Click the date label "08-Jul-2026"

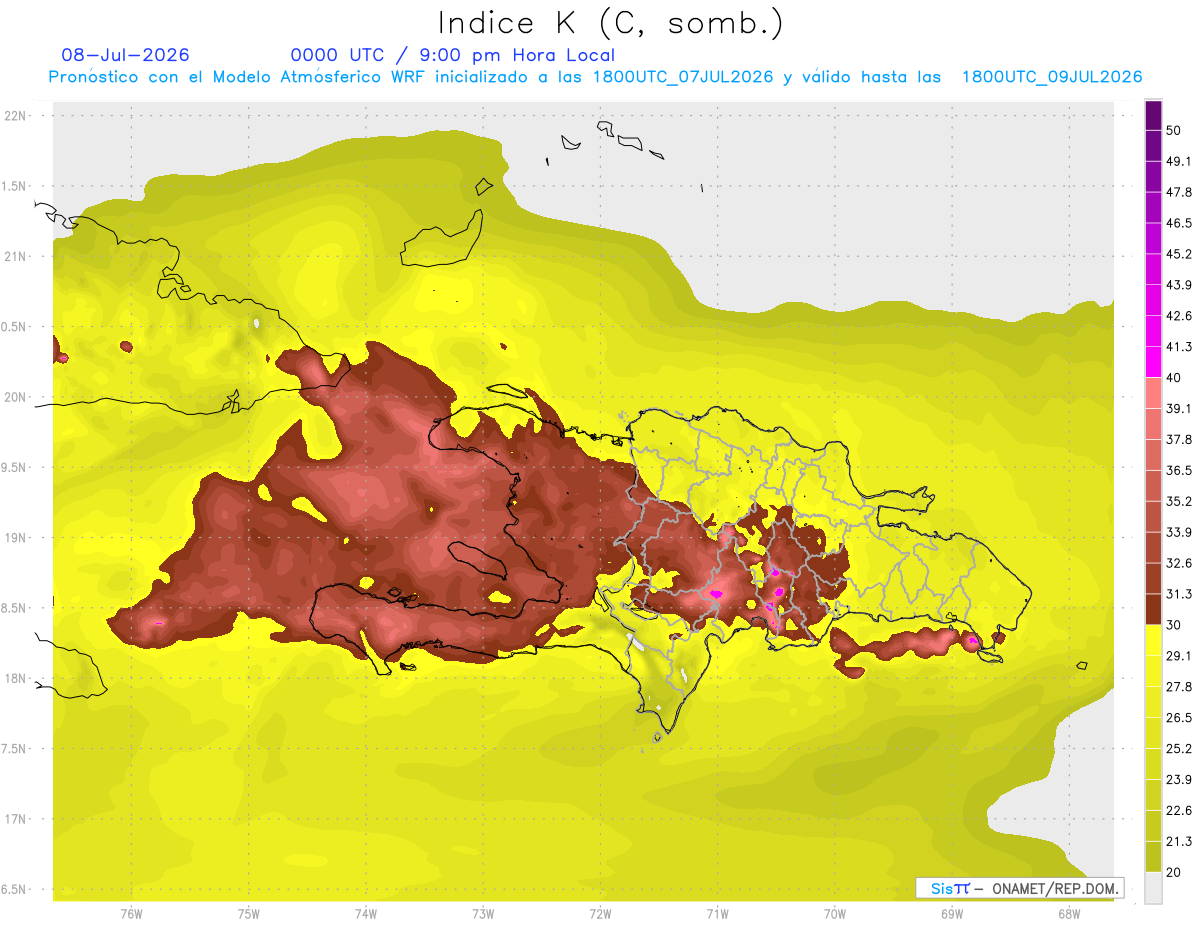(x=125, y=55)
